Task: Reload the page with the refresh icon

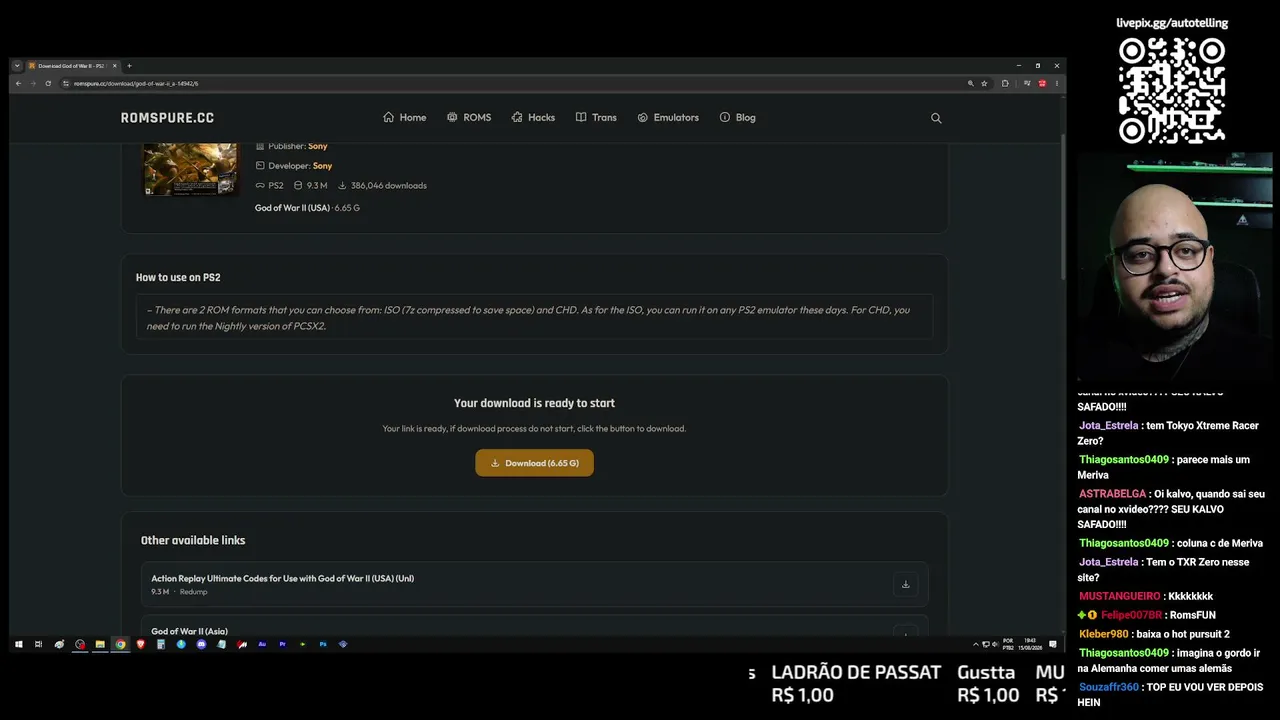Action: click(x=48, y=83)
